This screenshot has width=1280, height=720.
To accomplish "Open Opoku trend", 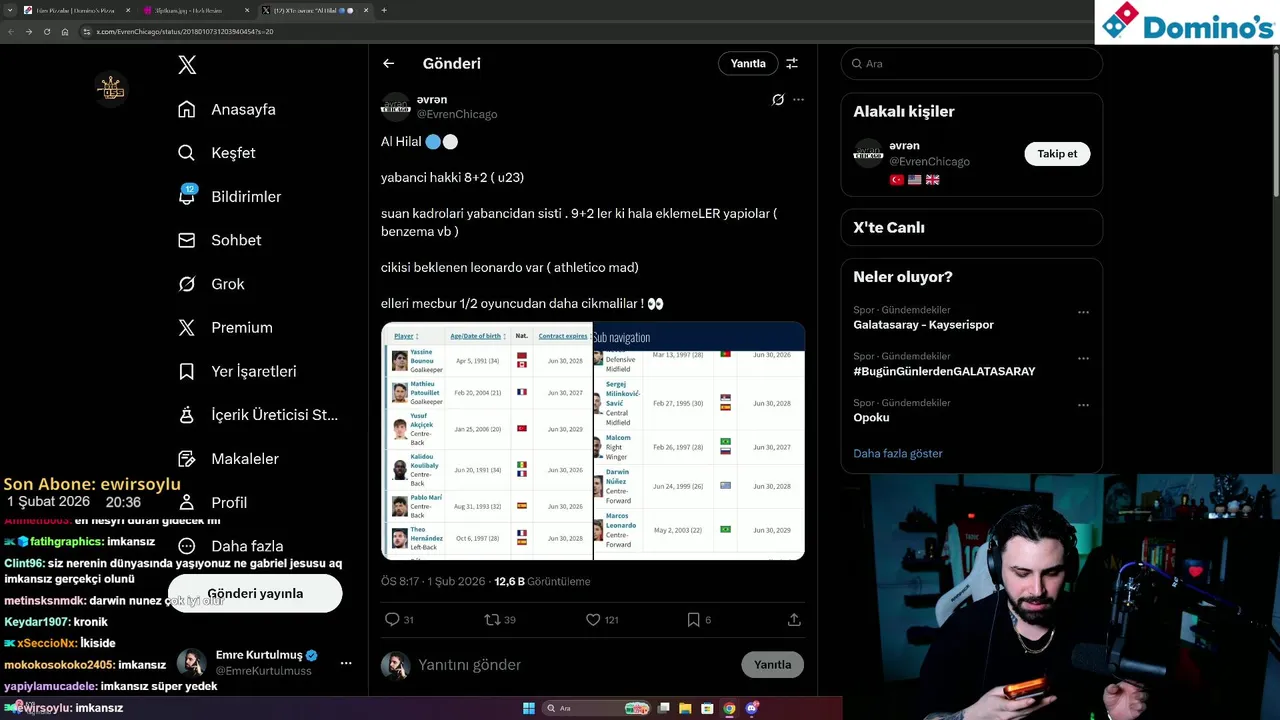I will click(x=871, y=417).
